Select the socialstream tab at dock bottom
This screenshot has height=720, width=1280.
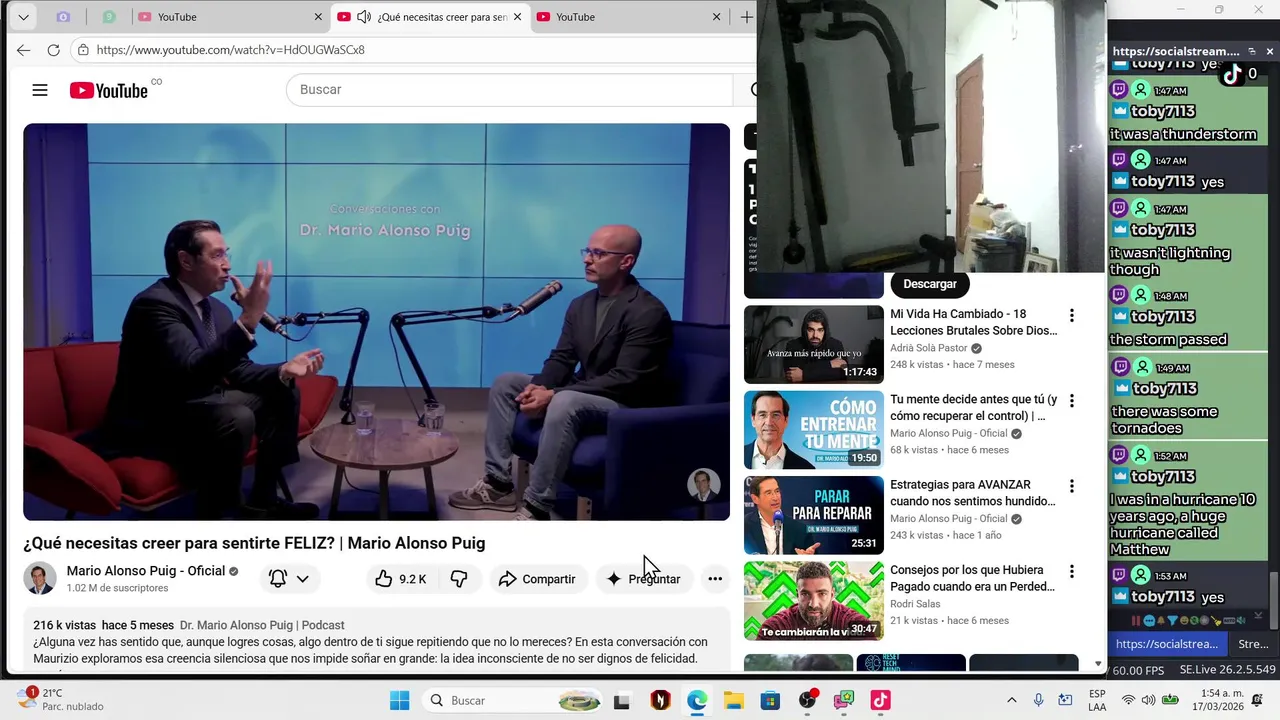(1167, 644)
